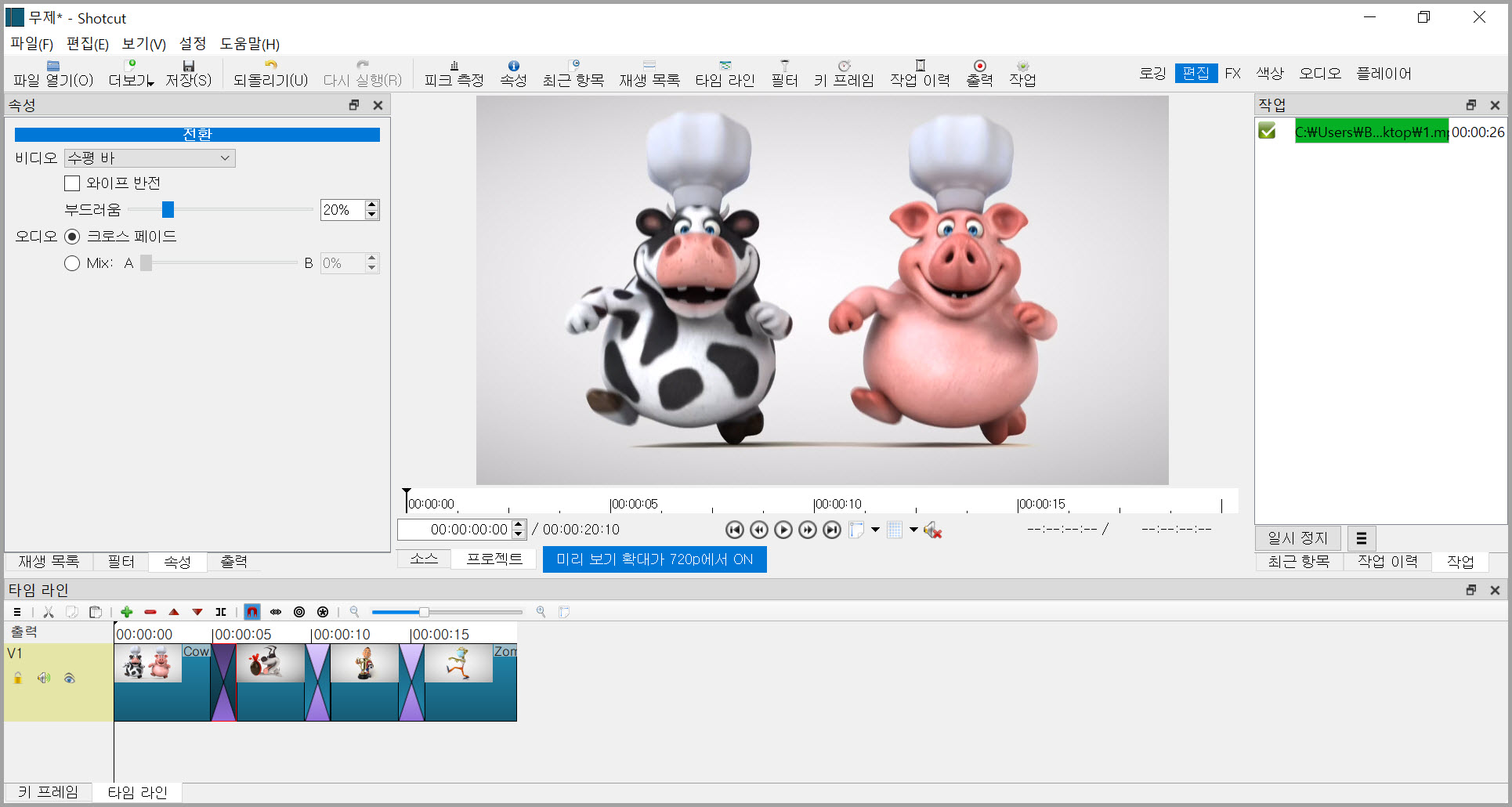1512x807 pixels.
Task: Hide the V1 track with eye icon
Action: coord(70,678)
